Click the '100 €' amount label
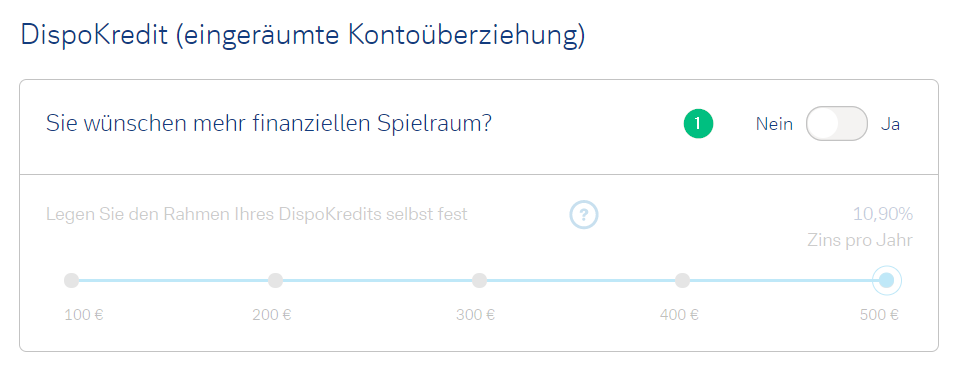The height and width of the screenshot is (383, 961). tap(83, 316)
